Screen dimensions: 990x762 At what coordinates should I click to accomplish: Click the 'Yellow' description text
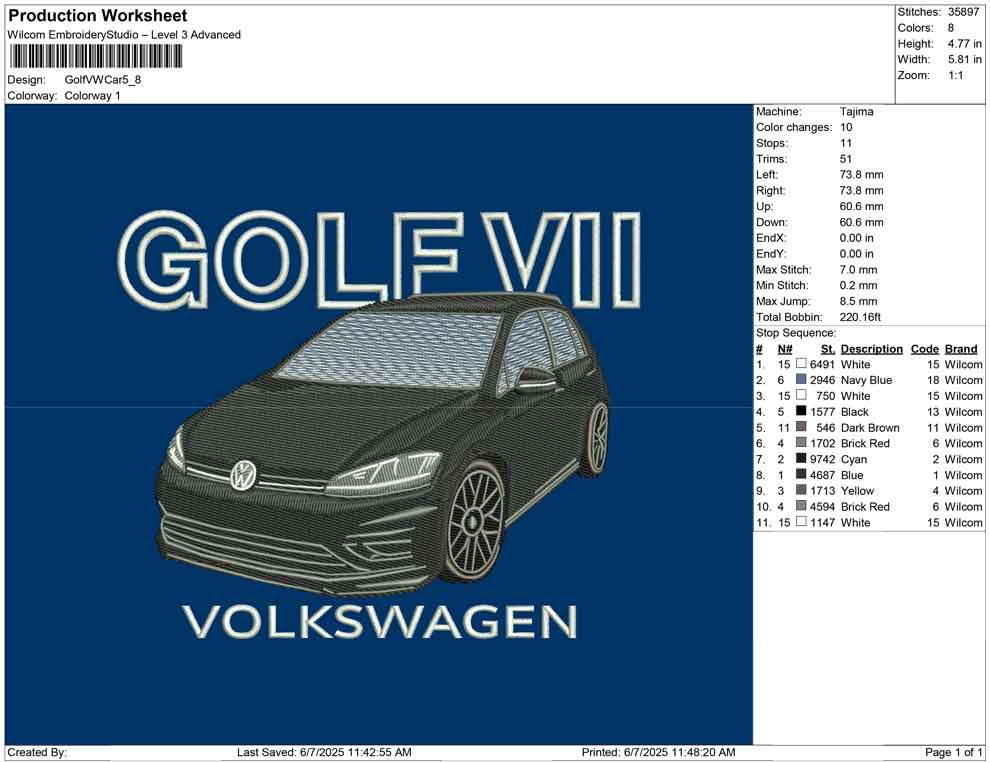click(857, 491)
